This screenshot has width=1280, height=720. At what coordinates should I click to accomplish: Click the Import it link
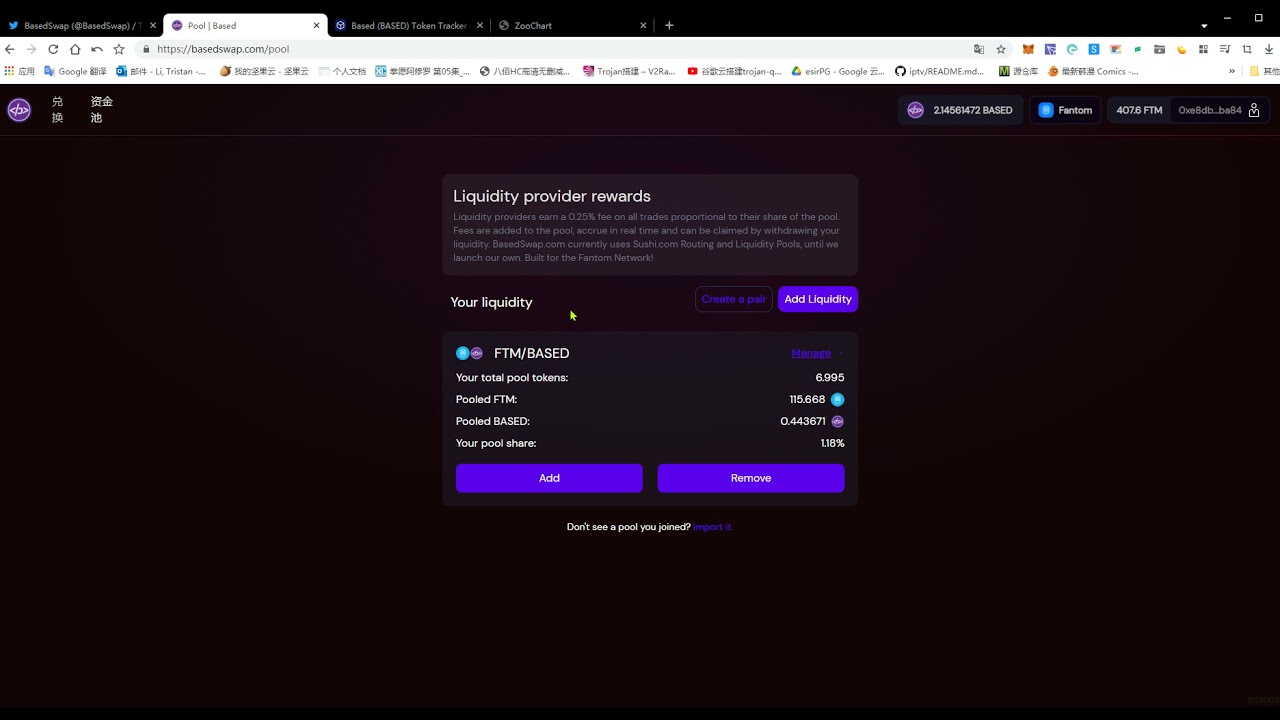713,527
